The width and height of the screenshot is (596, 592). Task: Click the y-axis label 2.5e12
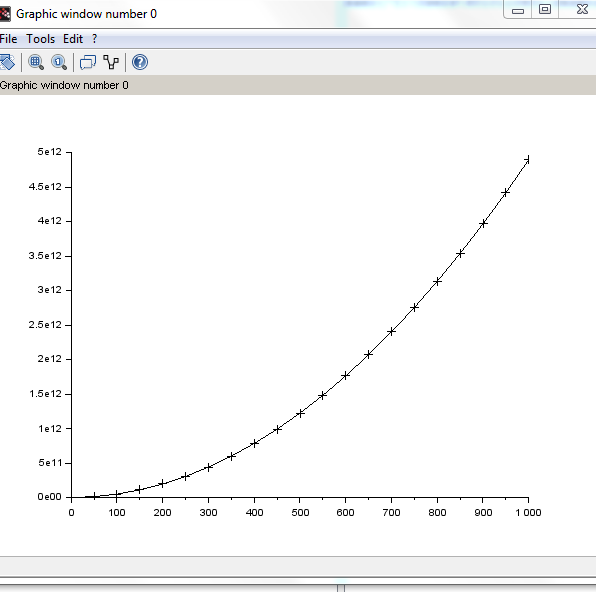pos(45,325)
